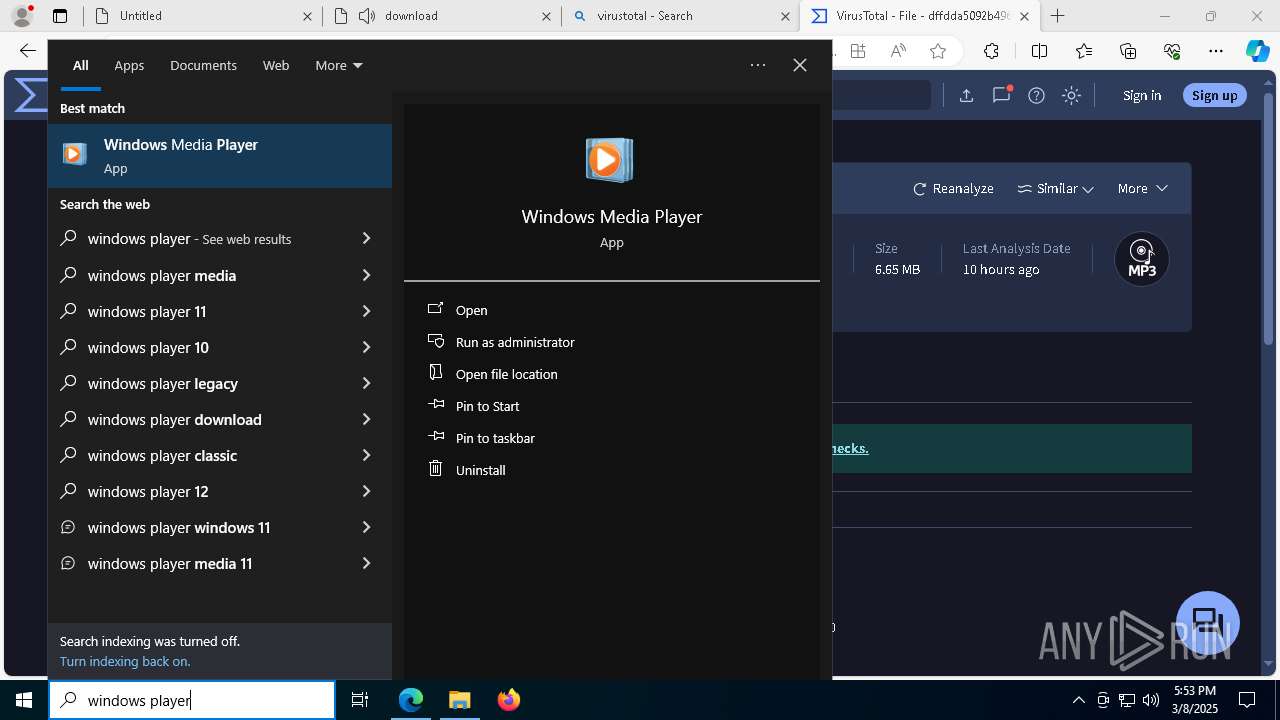Screen dimensions: 1280x720
Task: Click VirusTotal upload file icon
Action: click(966, 95)
